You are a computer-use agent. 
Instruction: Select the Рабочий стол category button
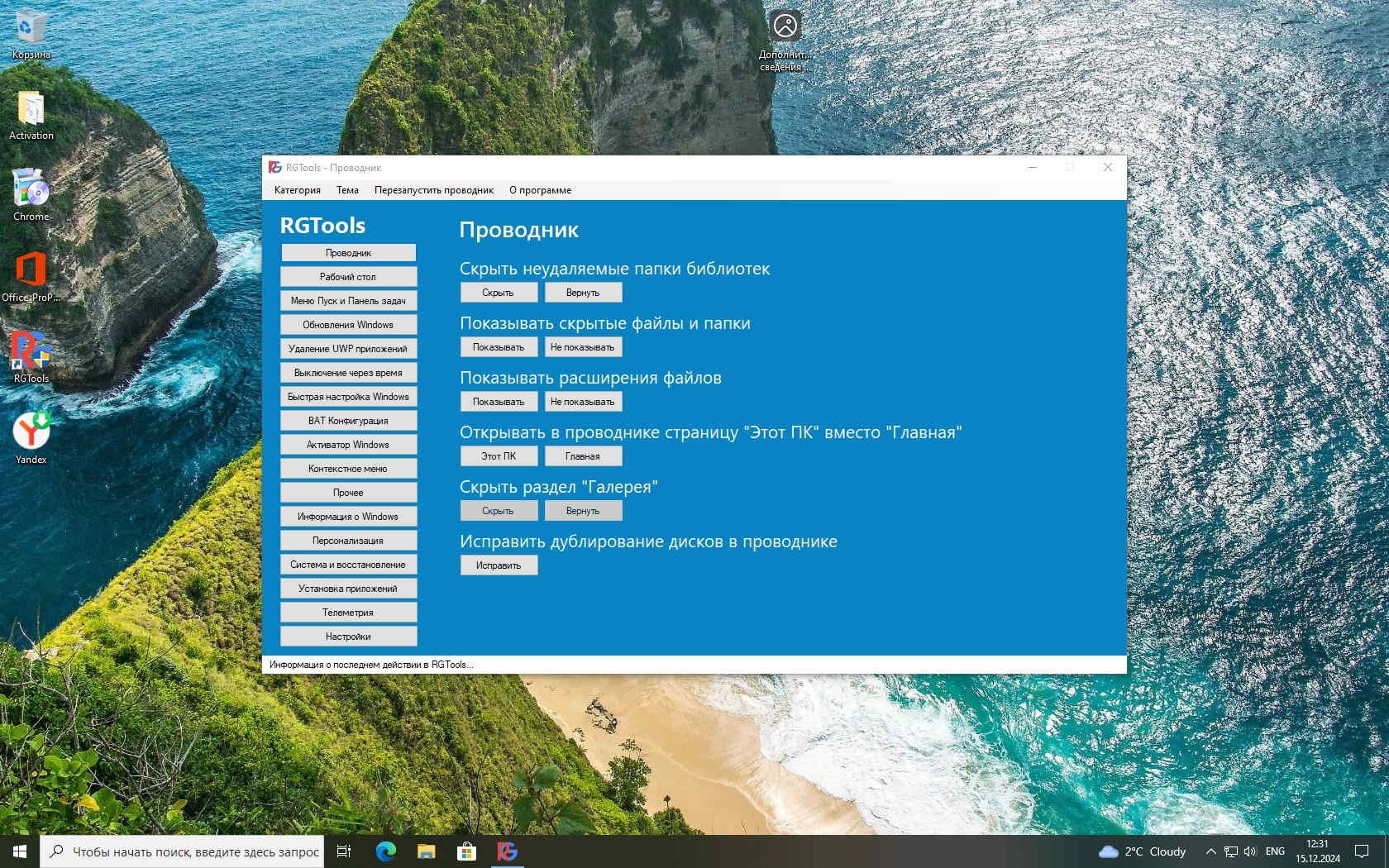pos(348,277)
